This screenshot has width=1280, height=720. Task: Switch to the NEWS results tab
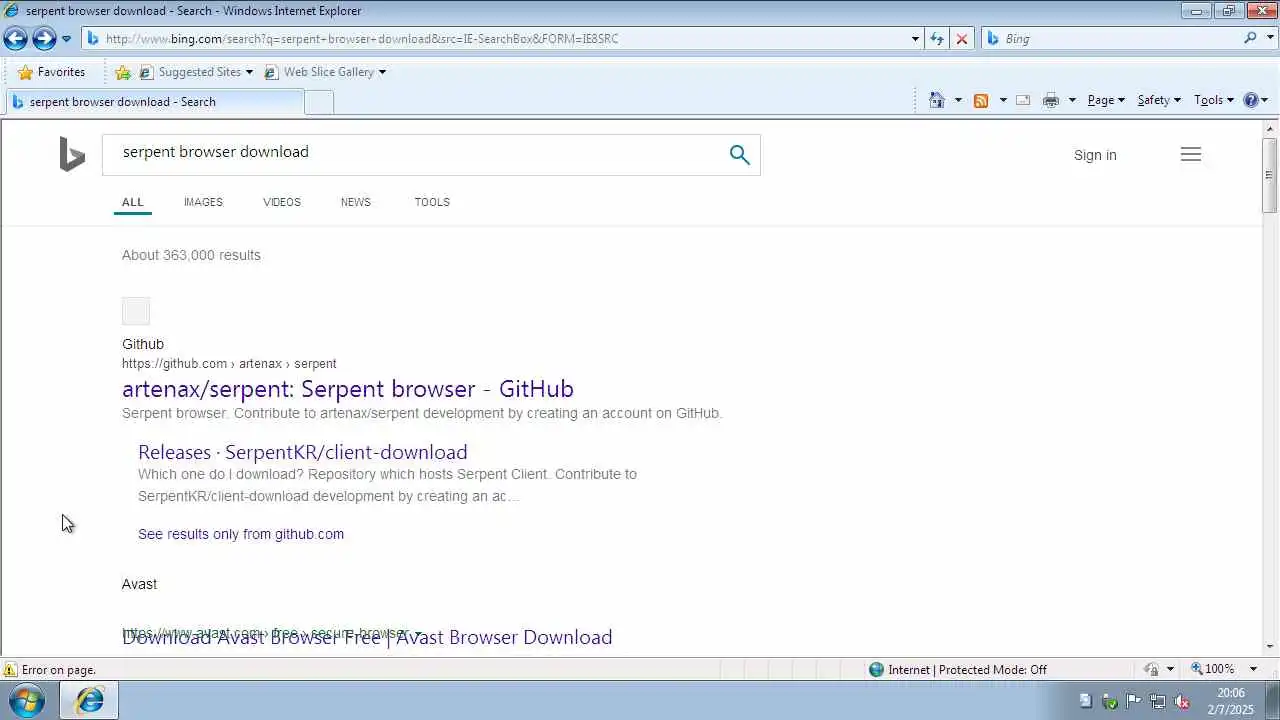356,202
